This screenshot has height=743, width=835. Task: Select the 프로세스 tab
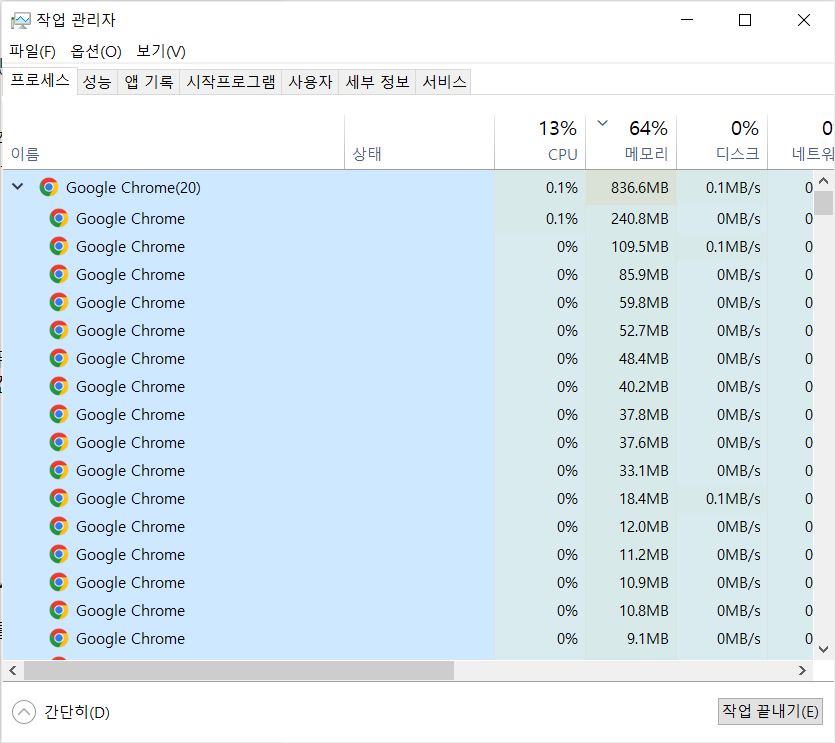40,80
